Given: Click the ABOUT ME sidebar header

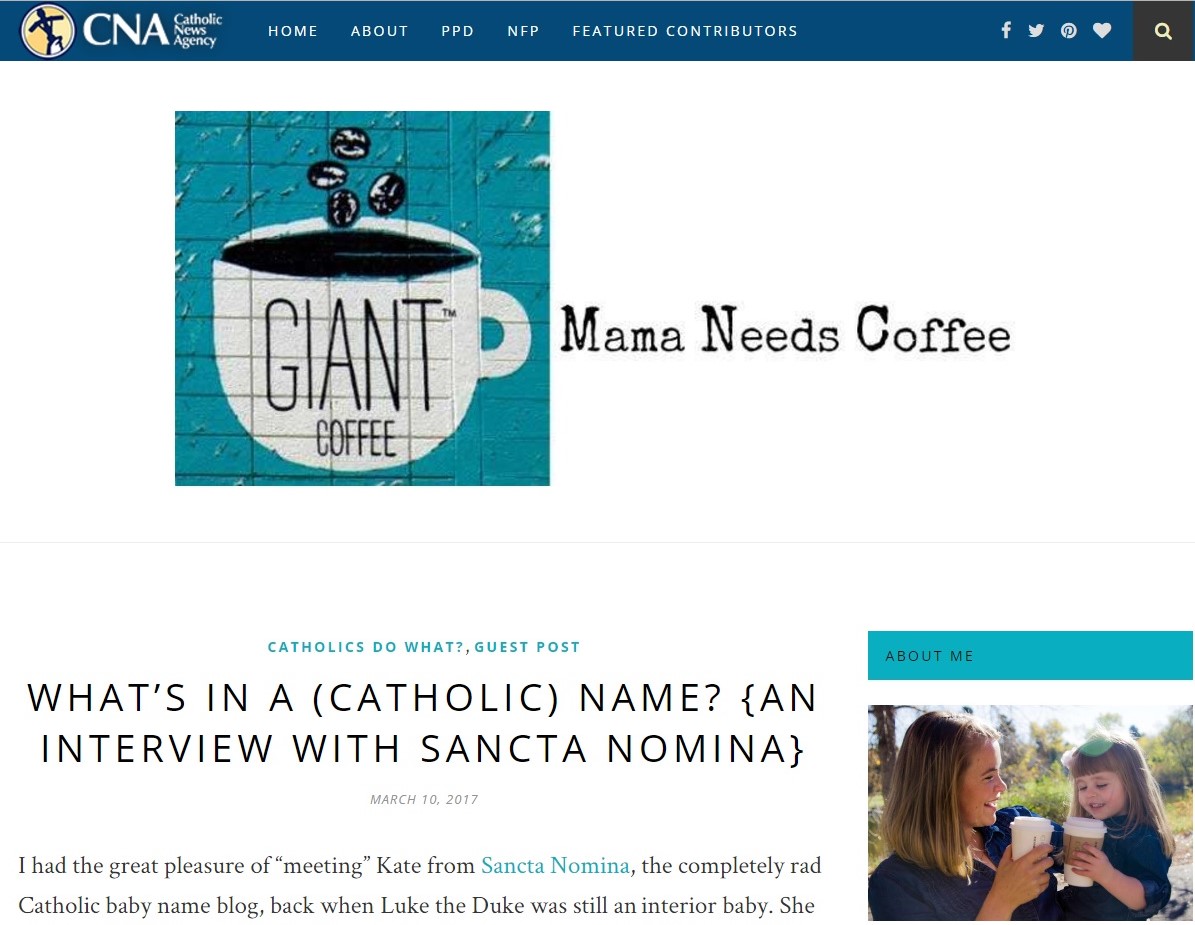Looking at the screenshot, I should [1030, 655].
